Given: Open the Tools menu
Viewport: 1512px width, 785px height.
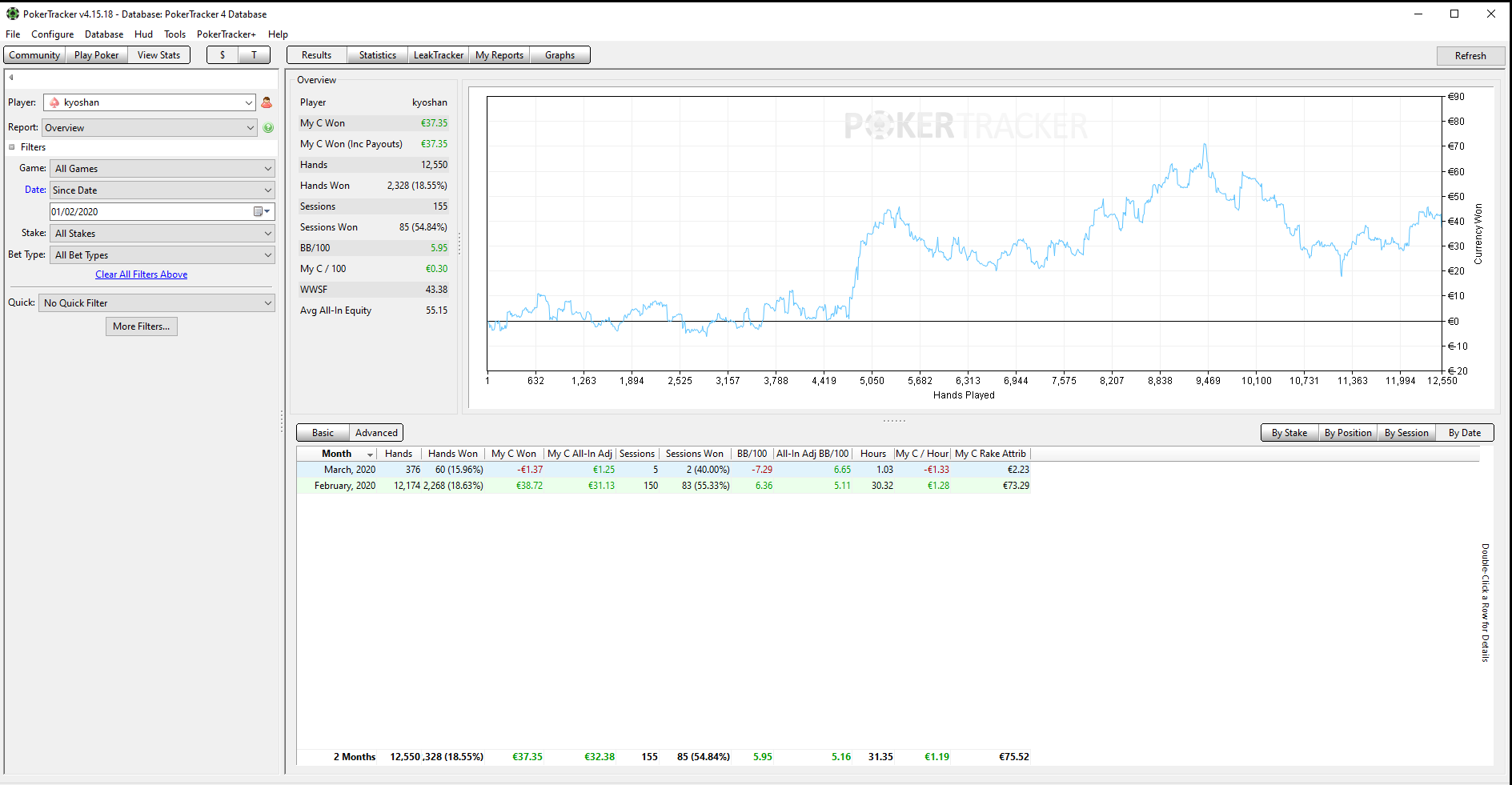Looking at the screenshot, I should tap(175, 34).
